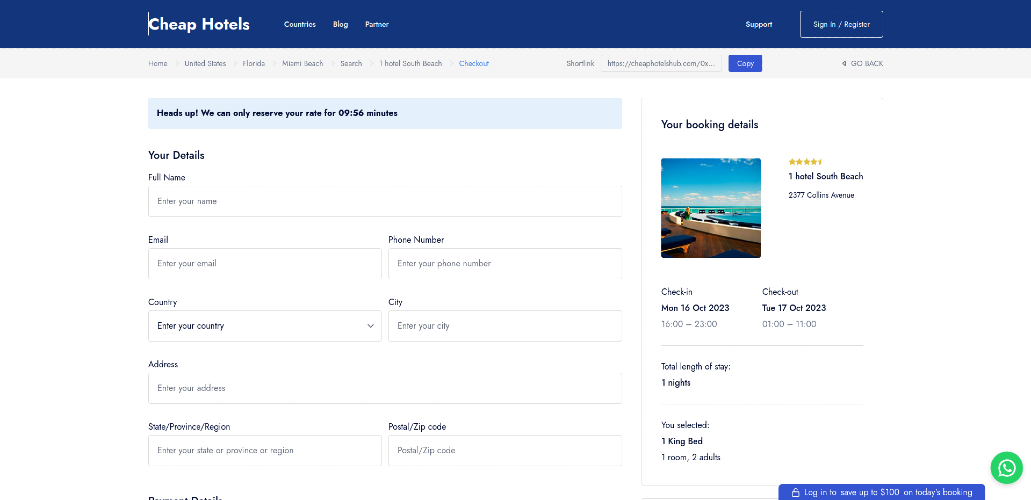
Task: Click the 1 room, 2 adults text
Action: pyautogui.click(x=690, y=457)
